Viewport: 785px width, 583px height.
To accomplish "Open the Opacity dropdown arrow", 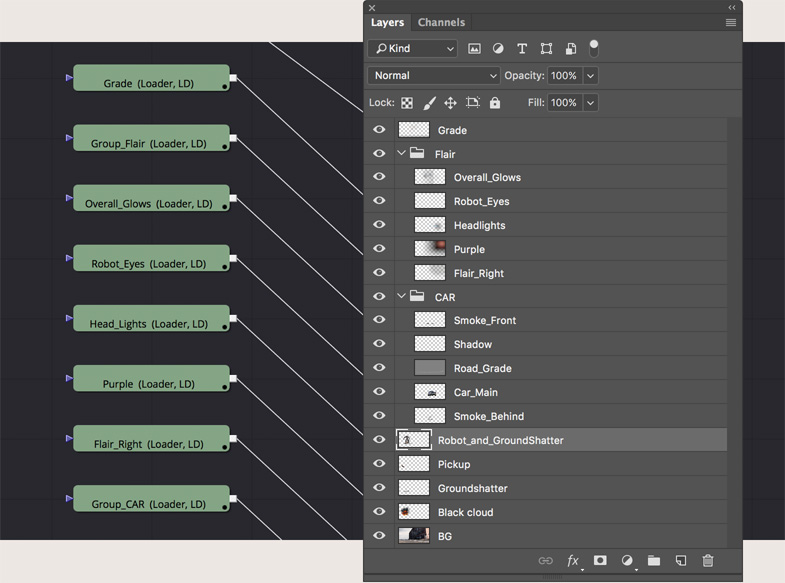I will tap(590, 76).
